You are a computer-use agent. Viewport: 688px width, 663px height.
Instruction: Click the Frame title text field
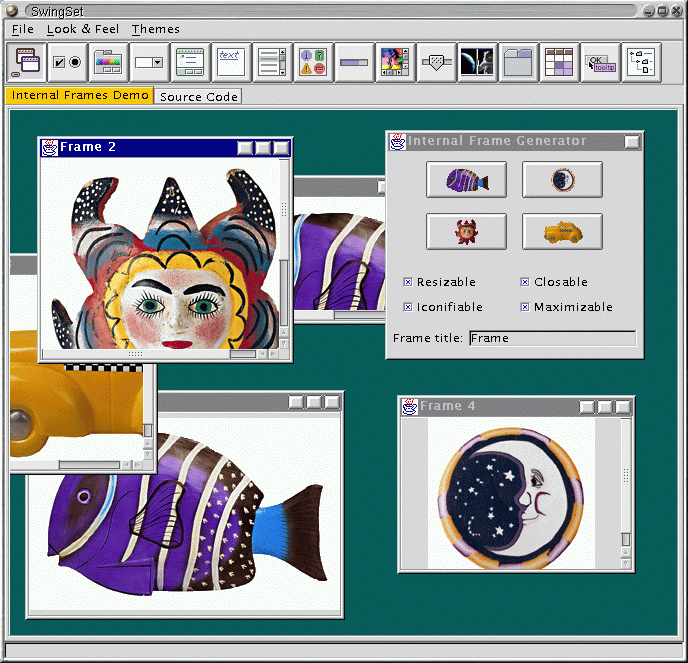coord(552,338)
